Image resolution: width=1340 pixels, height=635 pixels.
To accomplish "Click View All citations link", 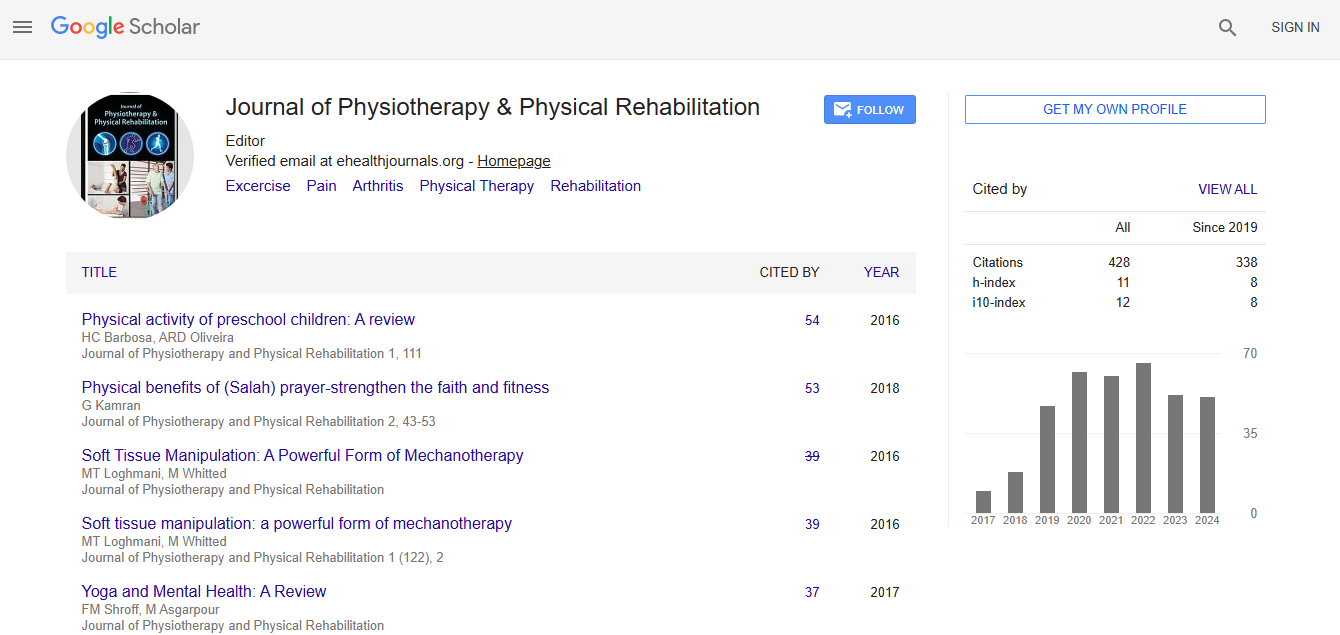I will tap(1227, 189).
